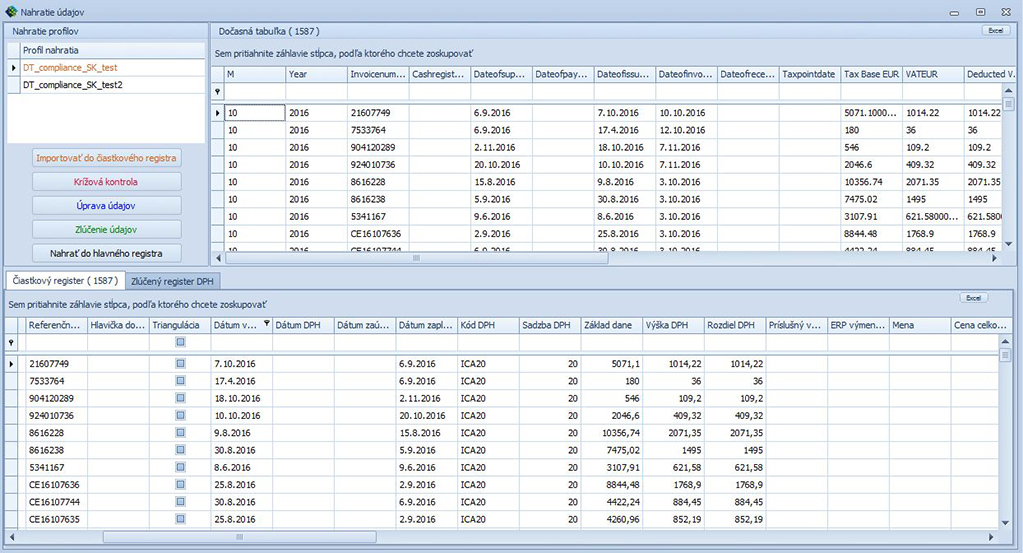Toggle Triangulácia checkbox for row CE16107636
The width and height of the screenshot is (1023, 553).
pyautogui.click(x=181, y=485)
